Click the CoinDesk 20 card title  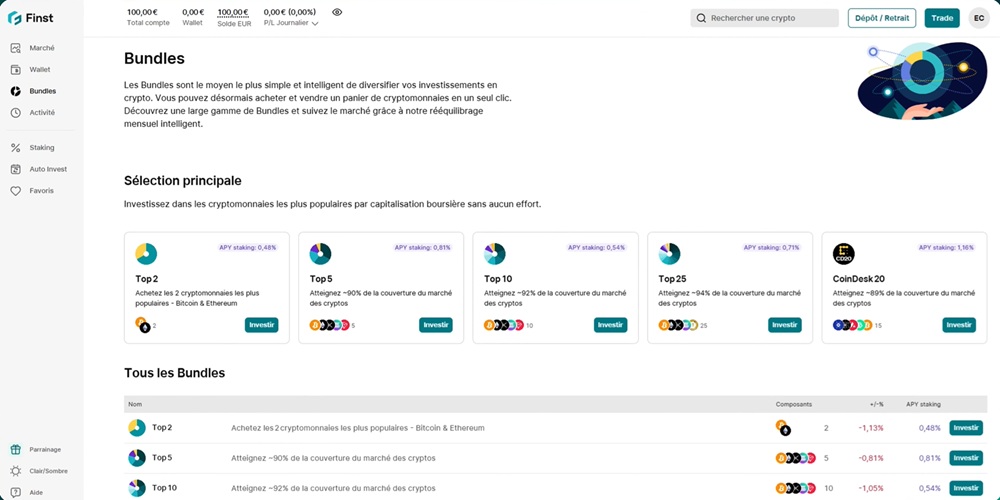point(858,279)
